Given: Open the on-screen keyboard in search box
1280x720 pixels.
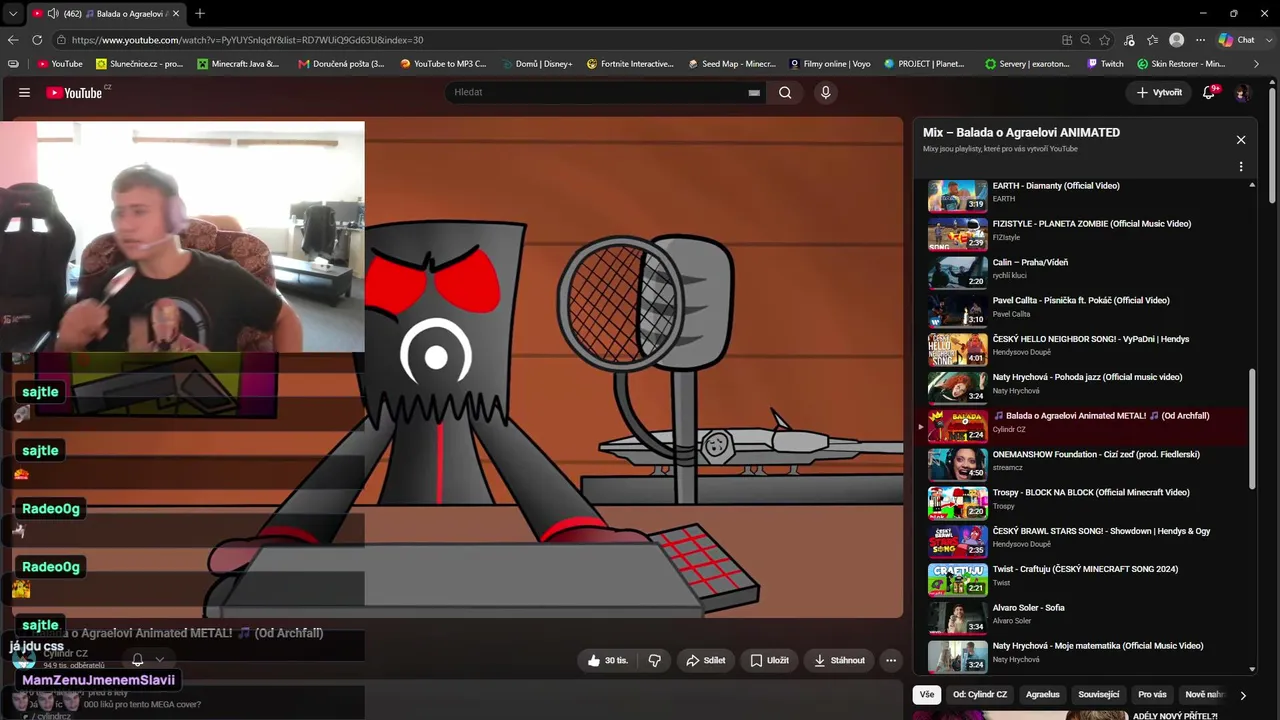Looking at the screenshot, I should [754, 92].
